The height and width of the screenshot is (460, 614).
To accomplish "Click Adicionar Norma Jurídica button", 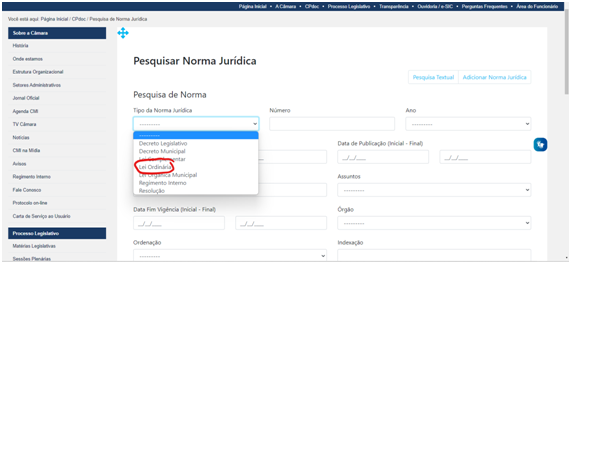I will point(494,77).
